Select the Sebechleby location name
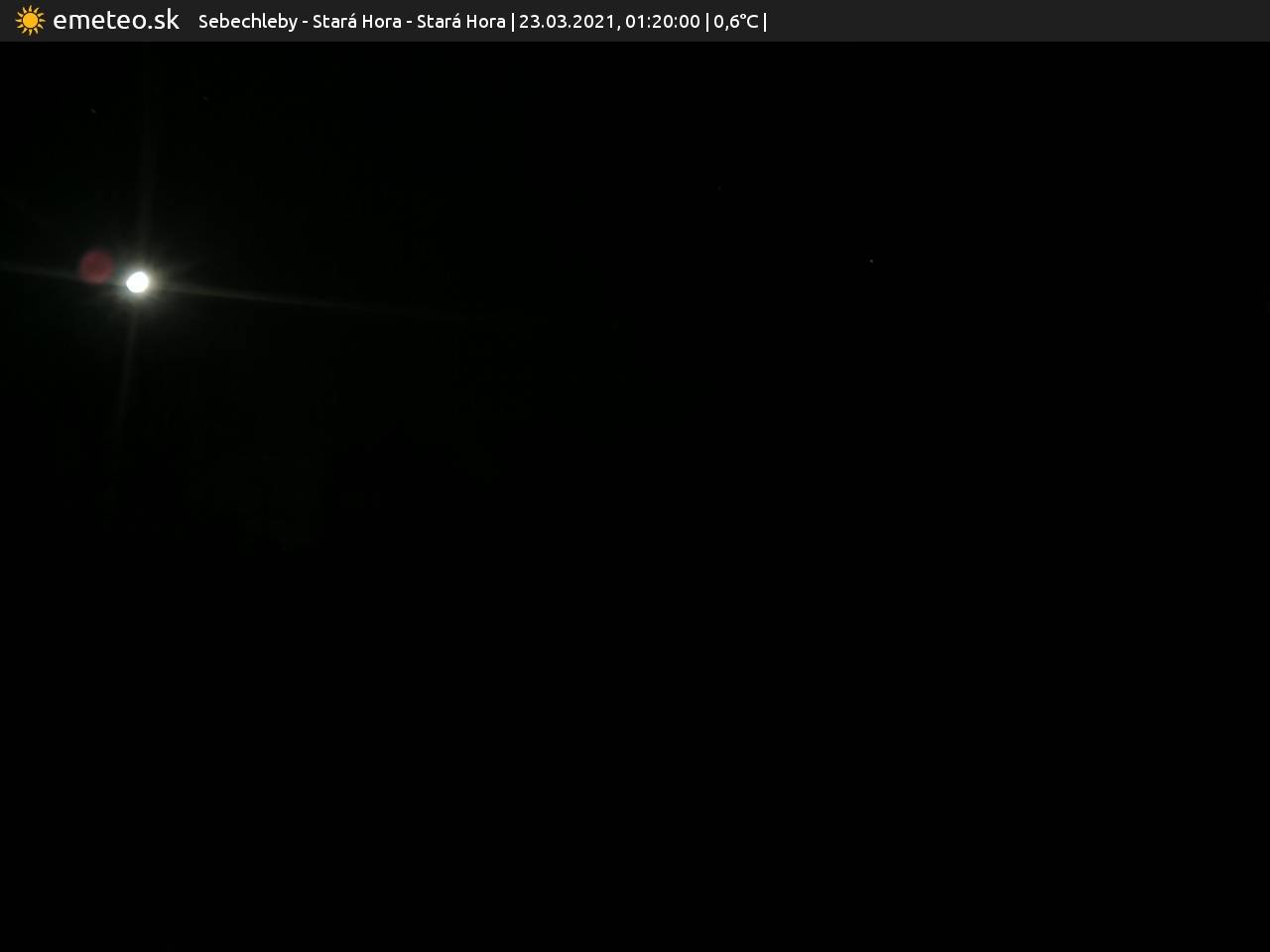The height and width of the screenshot is (952, 1270). [x=247, y=22]
